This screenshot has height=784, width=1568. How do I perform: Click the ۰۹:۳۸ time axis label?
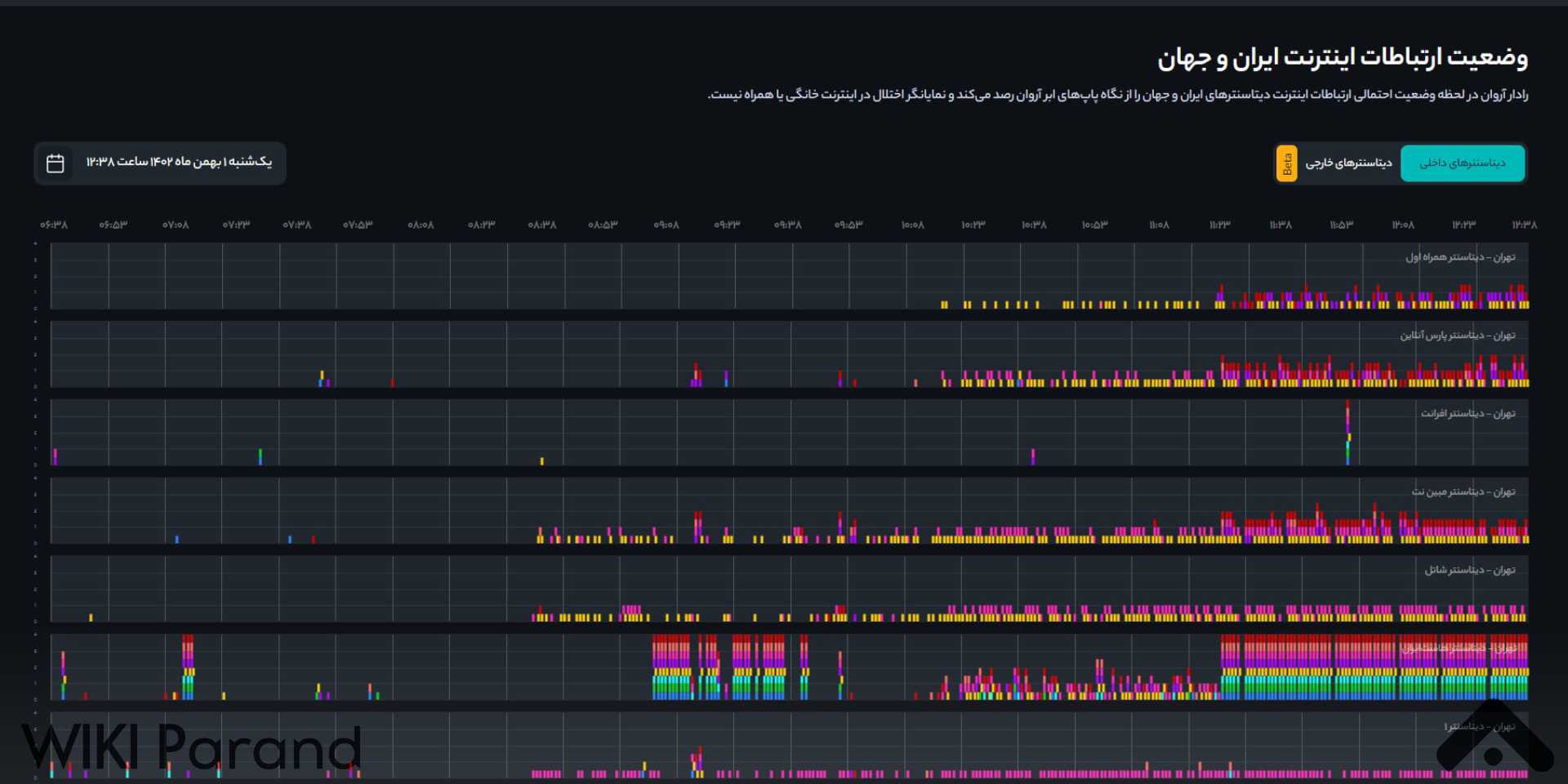tap(788, 225)
